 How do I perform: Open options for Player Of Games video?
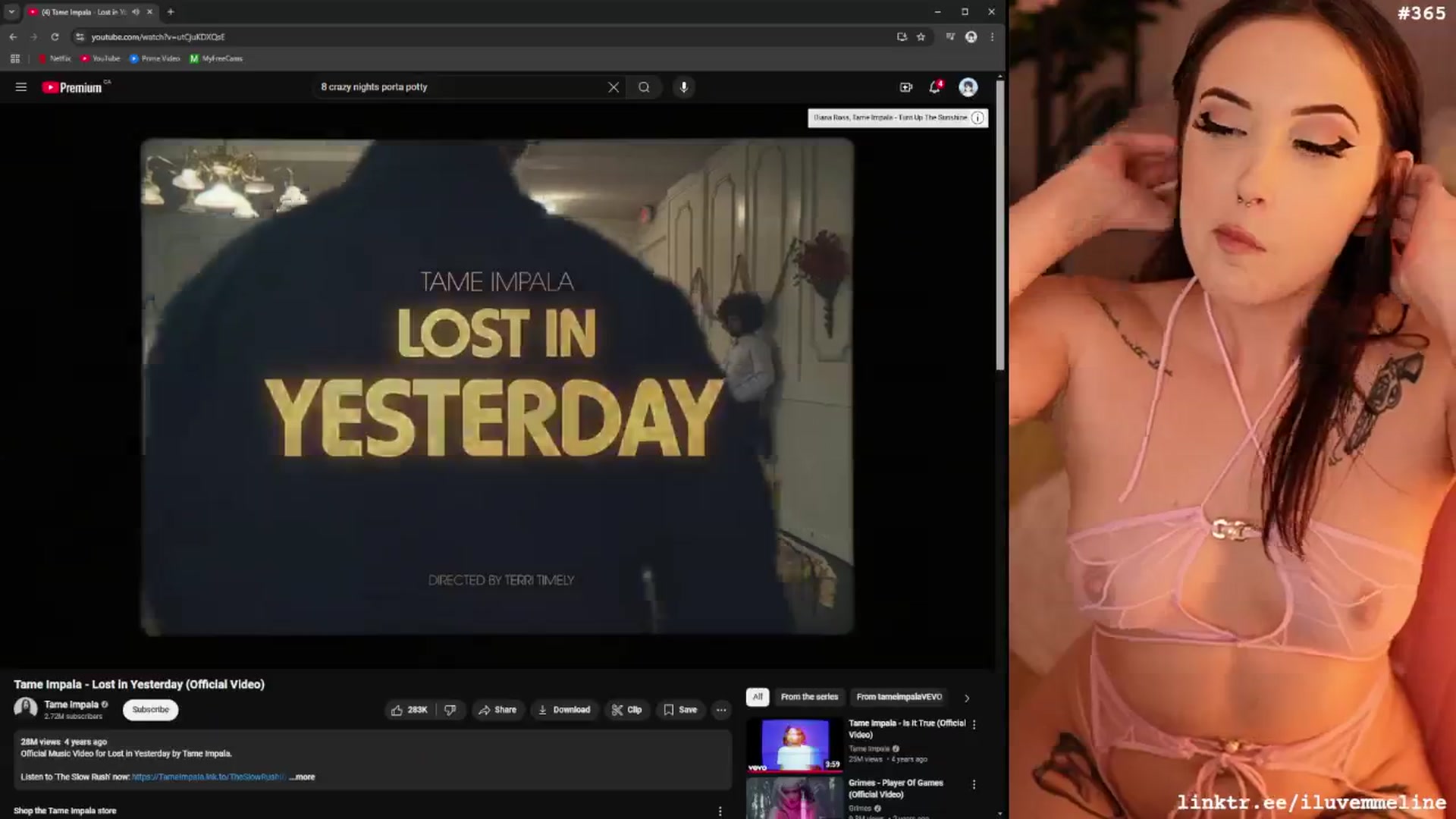(x=974, y=785)
